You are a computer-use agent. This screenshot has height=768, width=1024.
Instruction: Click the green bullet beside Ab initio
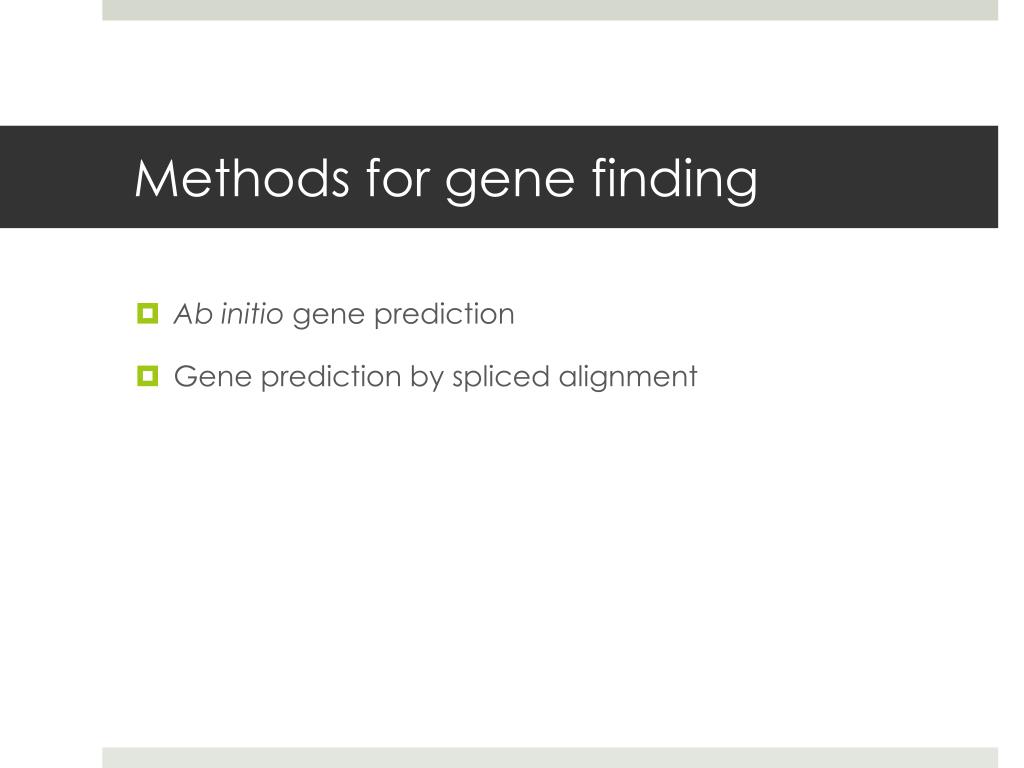pos(148,313)
